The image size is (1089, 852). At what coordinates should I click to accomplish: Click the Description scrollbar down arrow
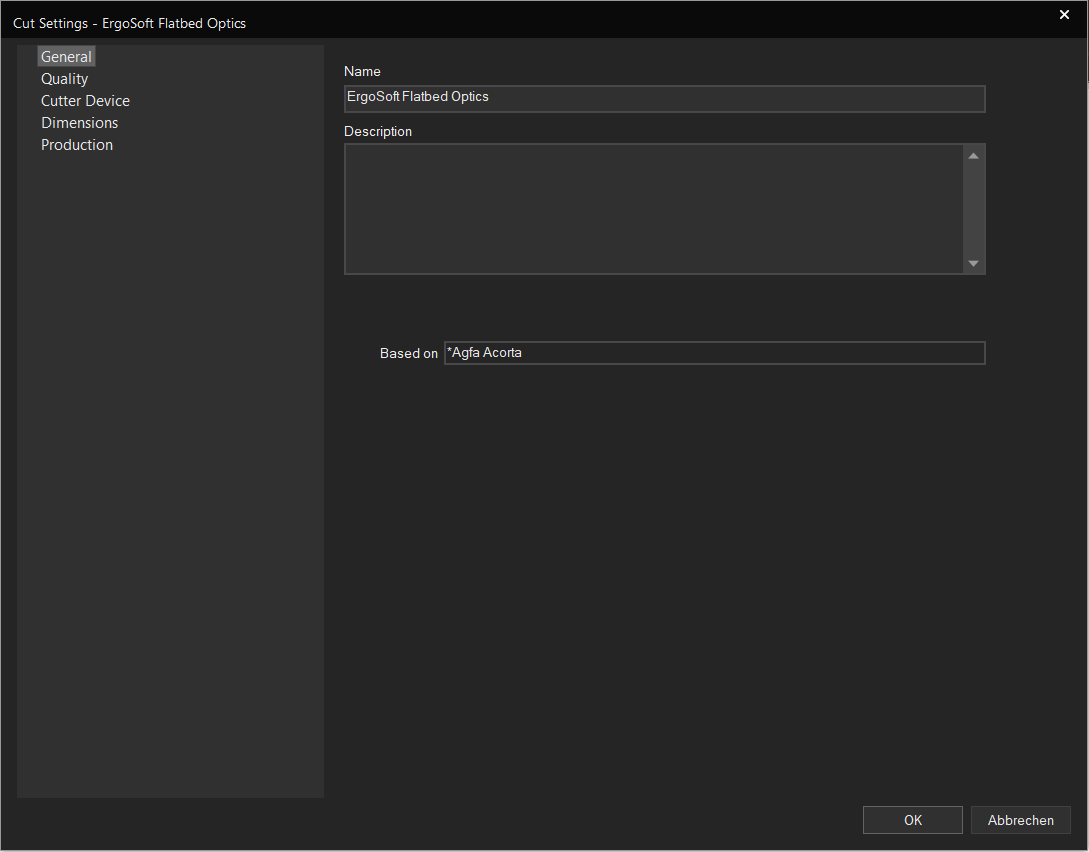click(974, 263)
